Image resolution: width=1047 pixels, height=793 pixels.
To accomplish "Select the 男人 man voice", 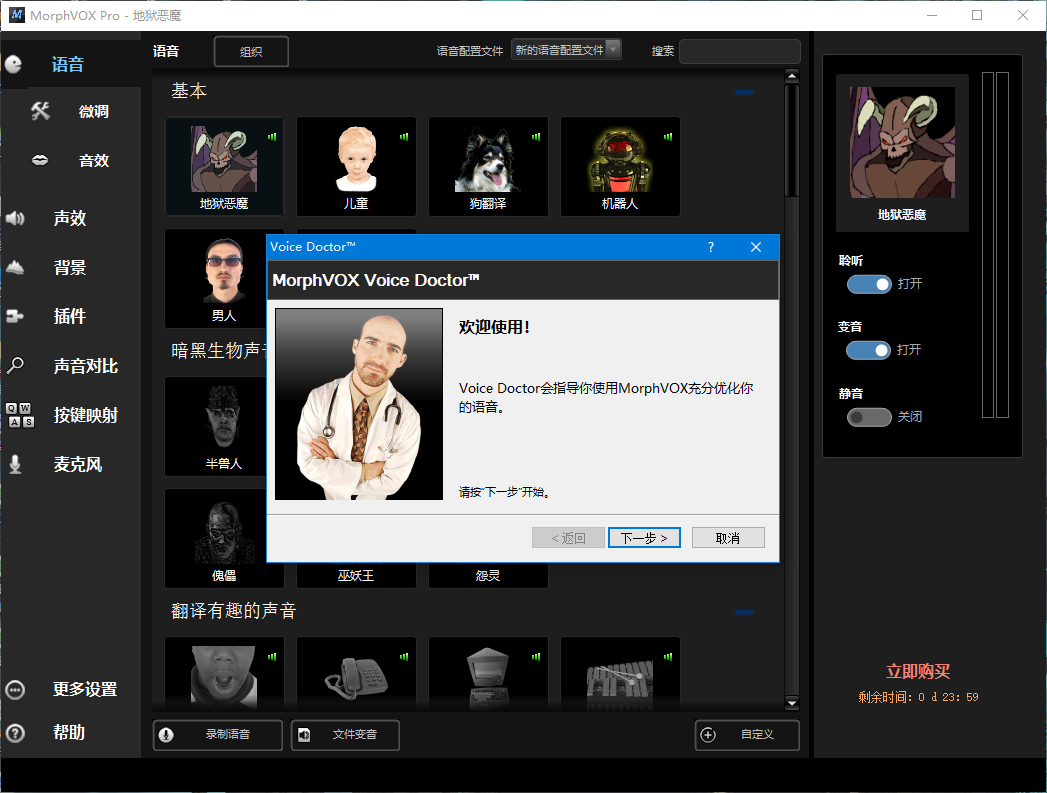I will tap(216, 278).
